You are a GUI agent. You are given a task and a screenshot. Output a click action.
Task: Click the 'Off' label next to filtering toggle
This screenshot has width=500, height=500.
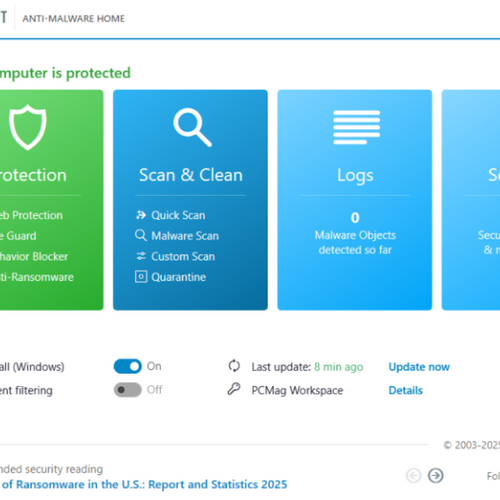click(x=155, y=389)
